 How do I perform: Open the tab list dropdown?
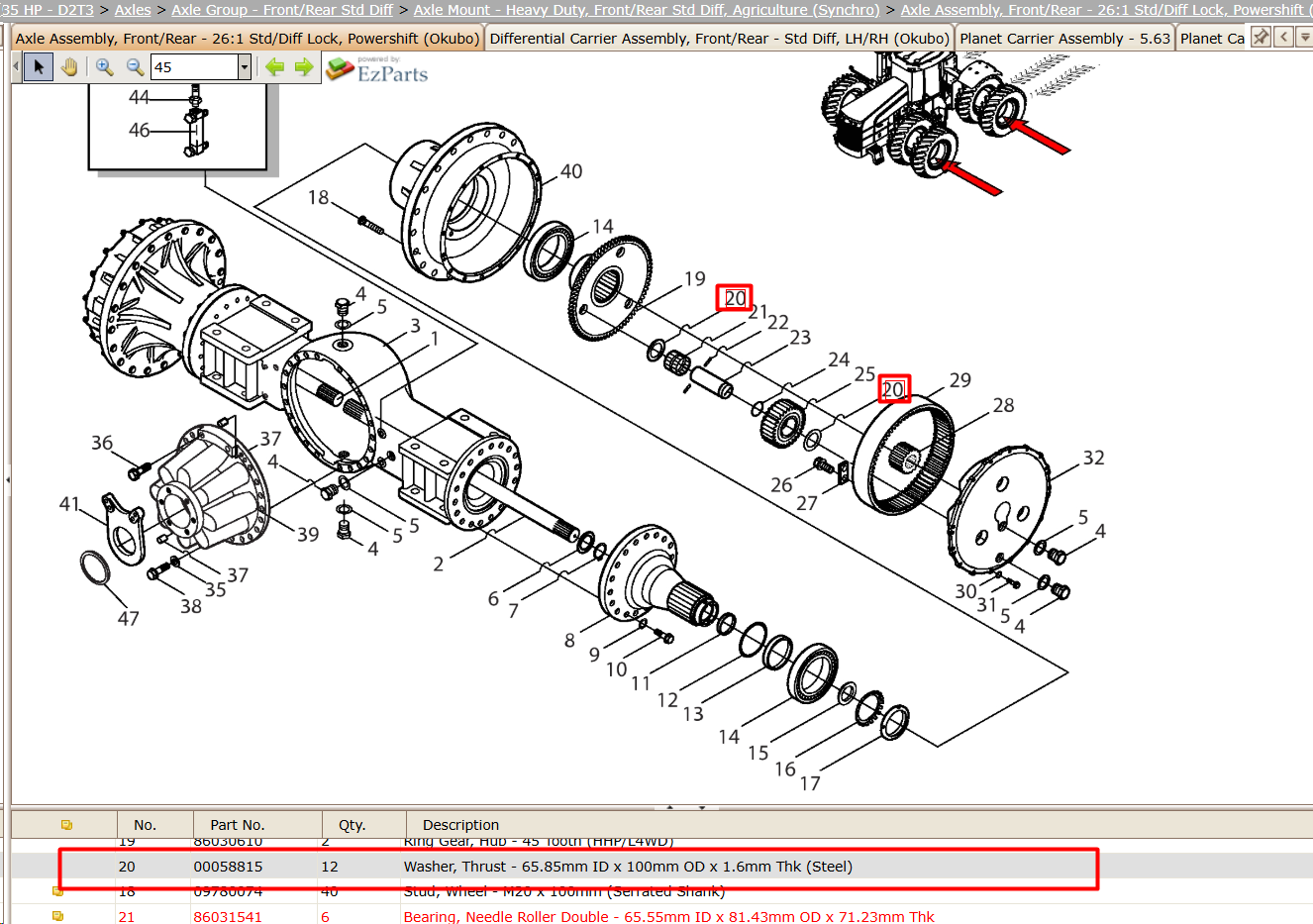point(1304,38)
